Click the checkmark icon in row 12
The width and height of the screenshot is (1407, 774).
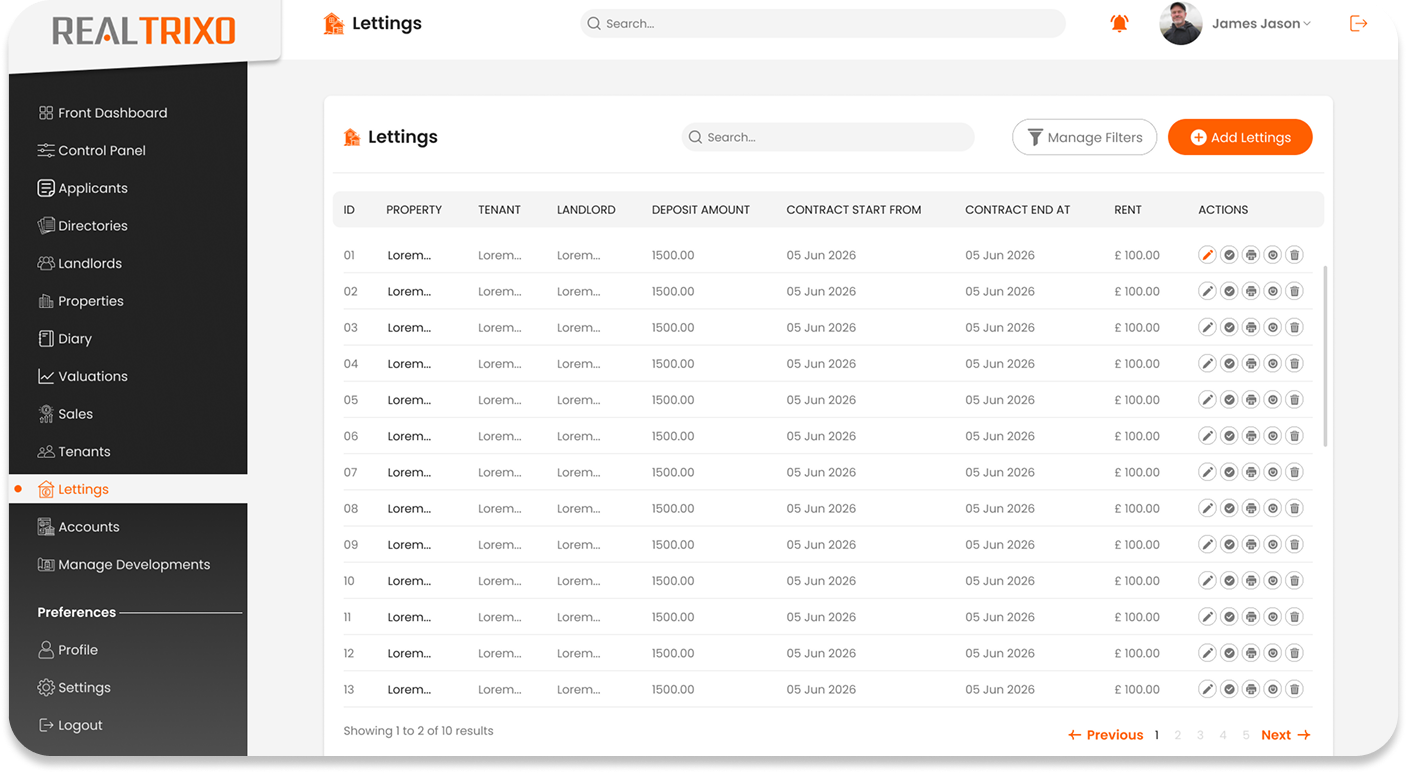1229,653
